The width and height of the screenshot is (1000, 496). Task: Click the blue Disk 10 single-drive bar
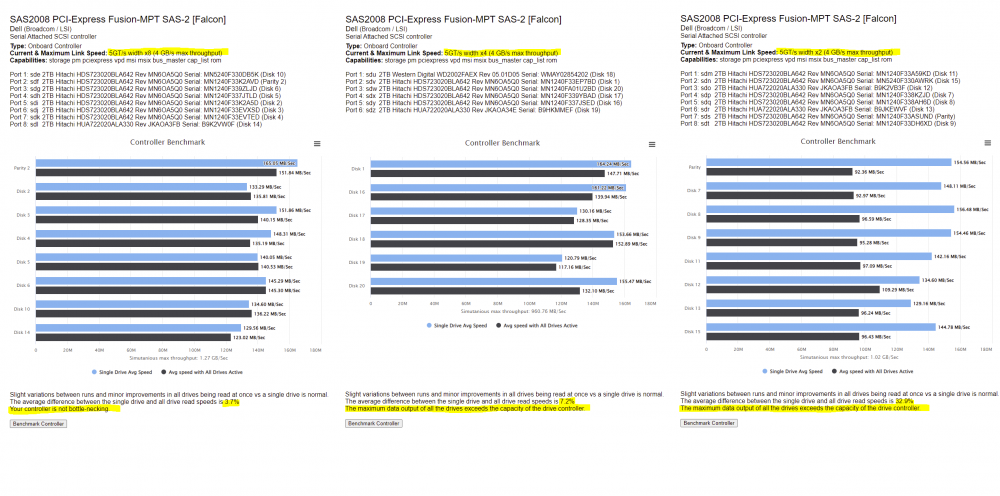tap(142, 304)
